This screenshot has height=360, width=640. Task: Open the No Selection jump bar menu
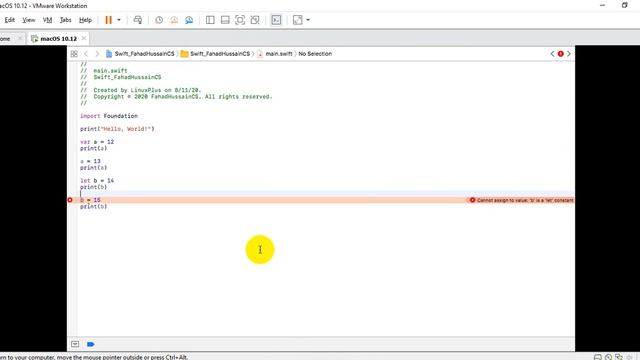[315, 53]
